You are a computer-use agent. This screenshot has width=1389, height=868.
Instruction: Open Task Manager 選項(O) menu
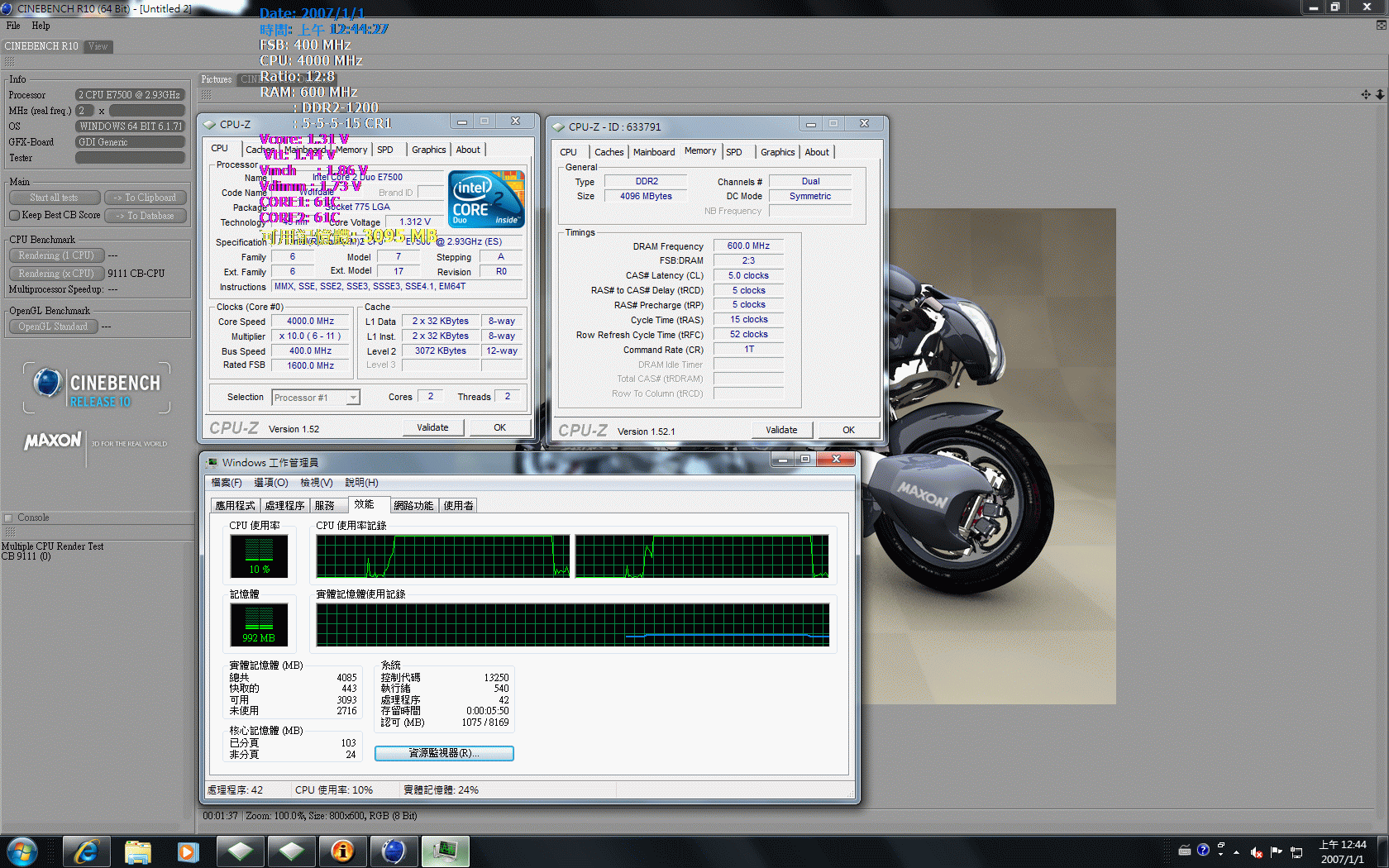pos(271,483)
